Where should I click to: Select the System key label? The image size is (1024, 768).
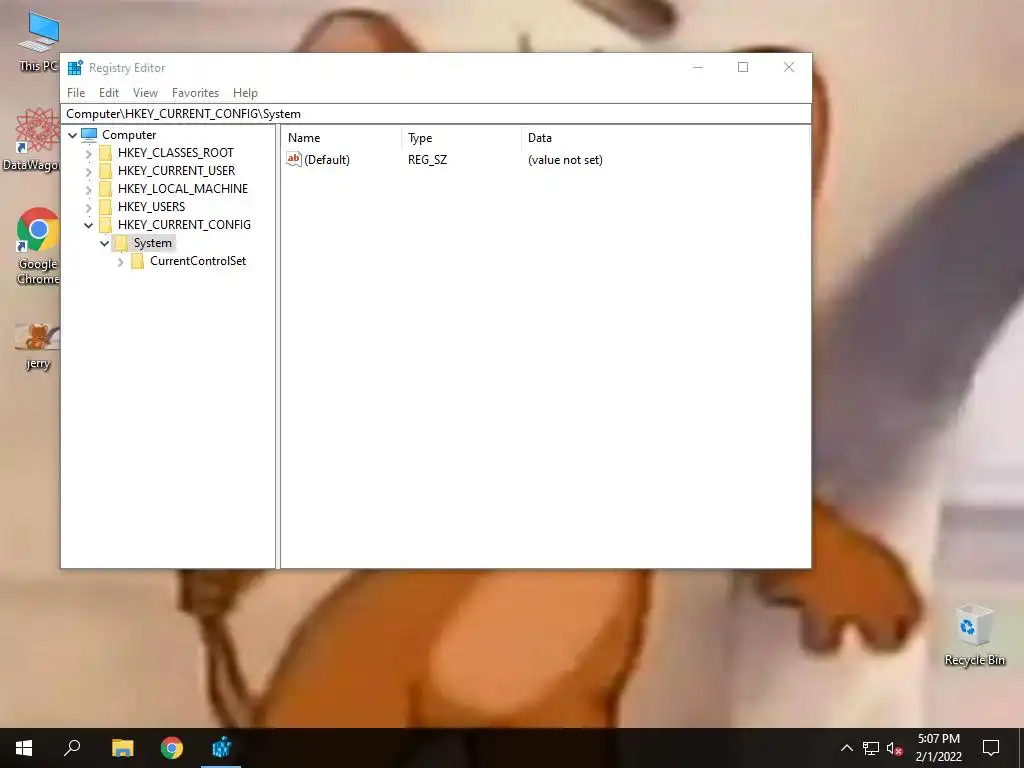tap(153, 243)
